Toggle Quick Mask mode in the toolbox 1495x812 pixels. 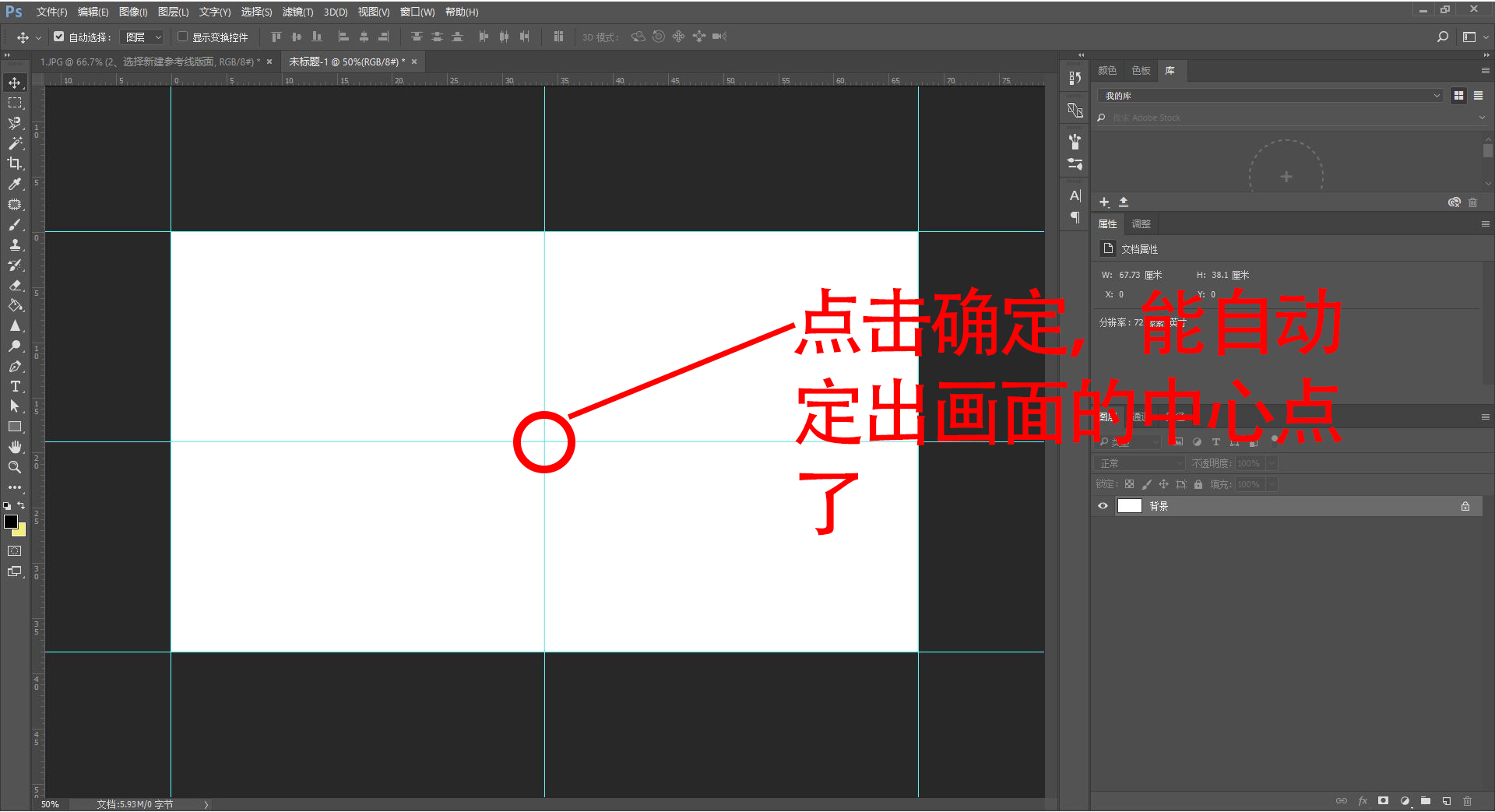click(x=15, y=550)
